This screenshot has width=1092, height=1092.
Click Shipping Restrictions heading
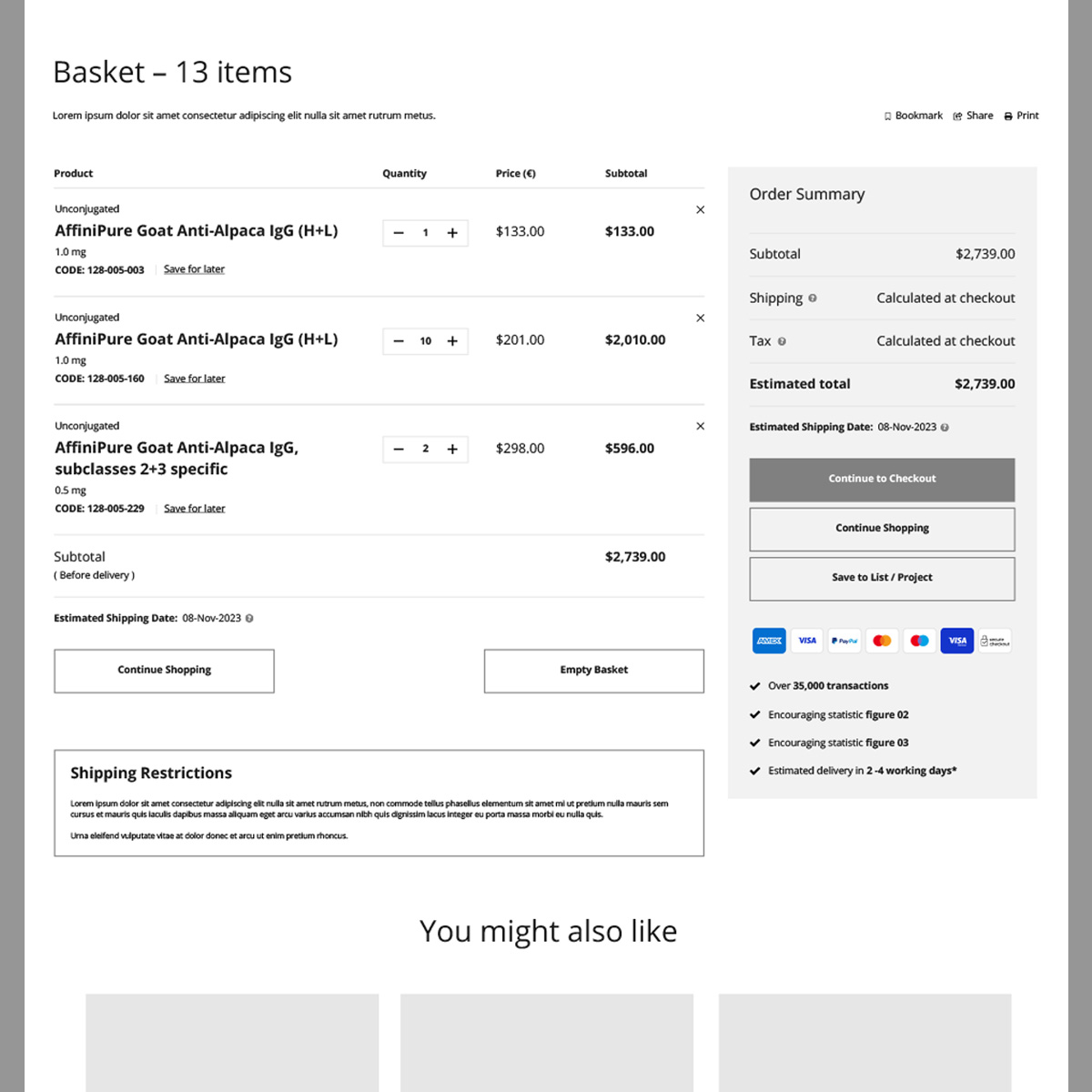coord(151,773)
